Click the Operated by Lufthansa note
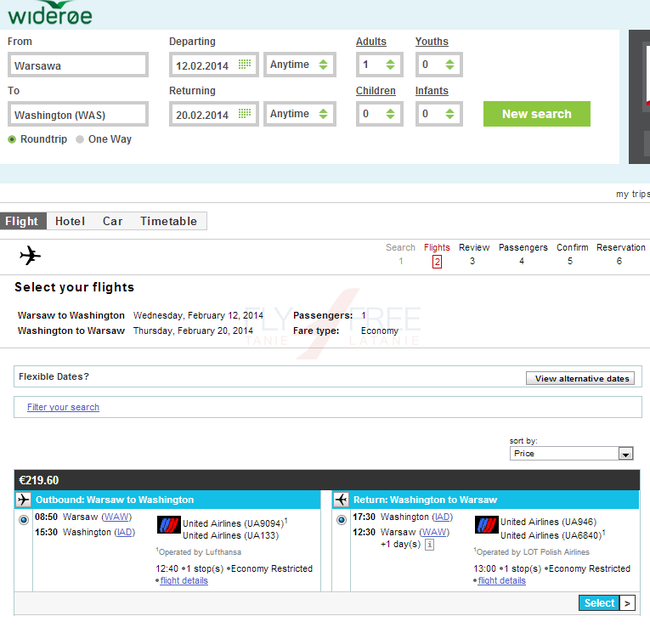Image resolution: width=650 pixels, height=633 pixels. (199, 552)
